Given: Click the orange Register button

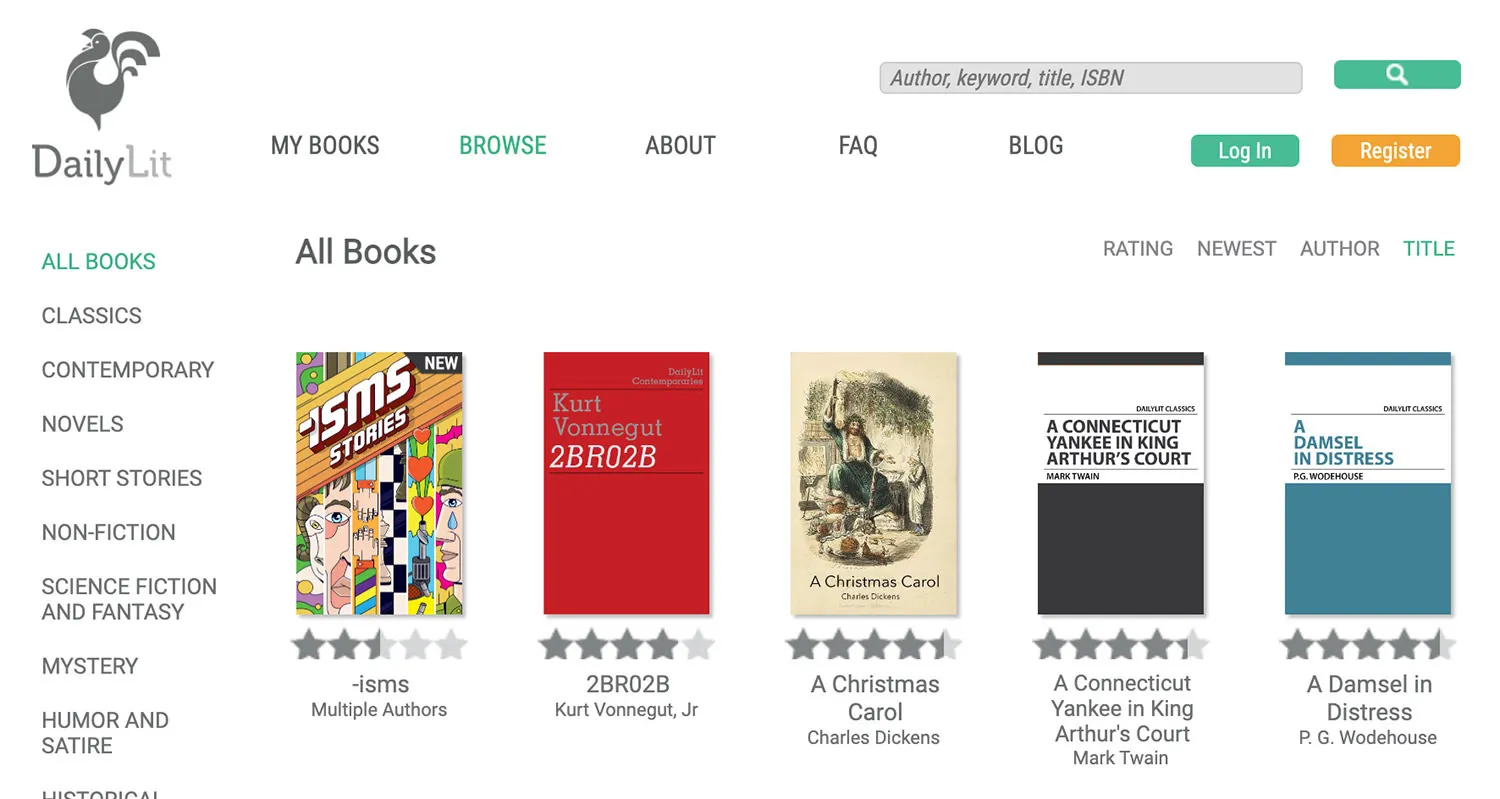Looking at the screenshot, I should coord(1395,151).
